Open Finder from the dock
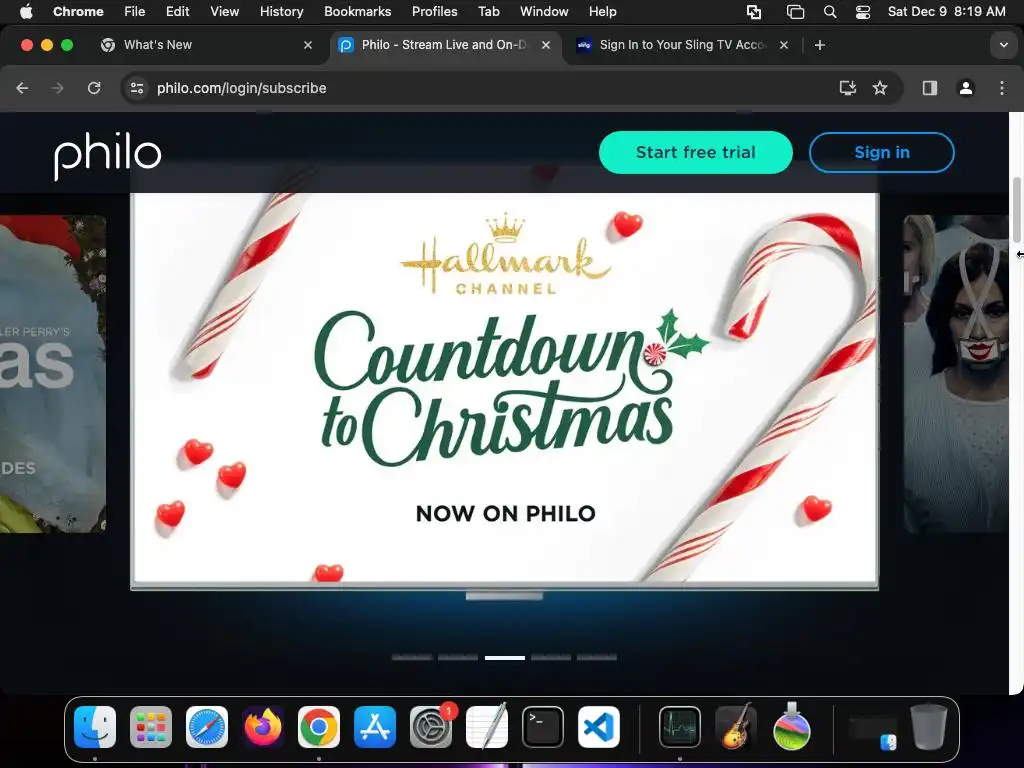Screen dimensions: 1024x768 (95, 727)
